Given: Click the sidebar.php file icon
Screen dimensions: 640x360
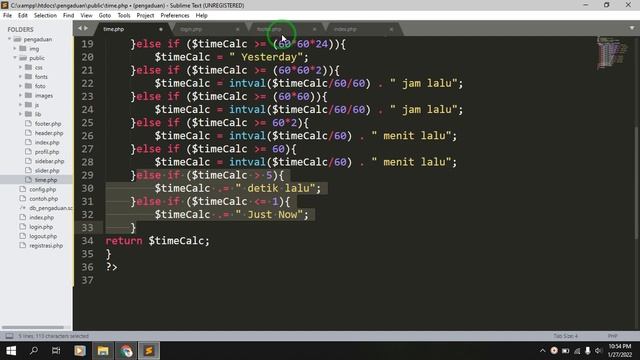Looking at the screenshot, I should point(28,161).
